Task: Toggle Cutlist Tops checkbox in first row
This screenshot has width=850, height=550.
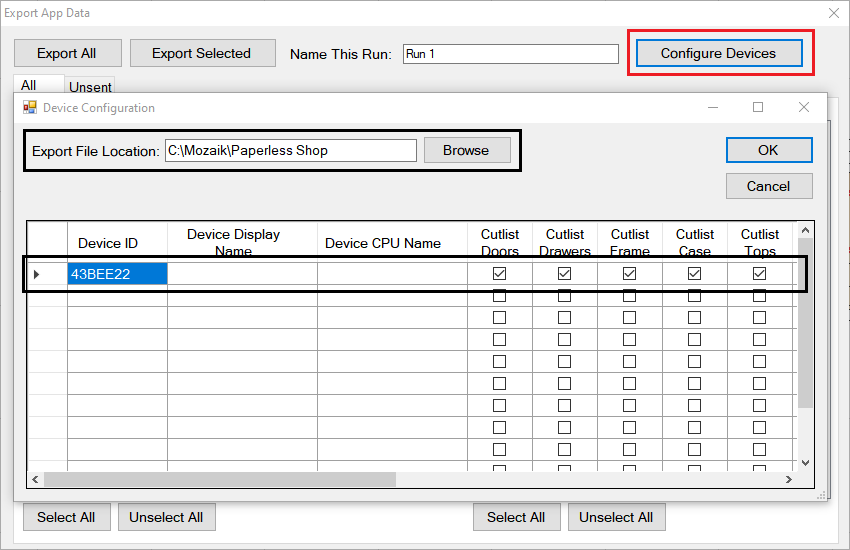Action: point(760,273)
